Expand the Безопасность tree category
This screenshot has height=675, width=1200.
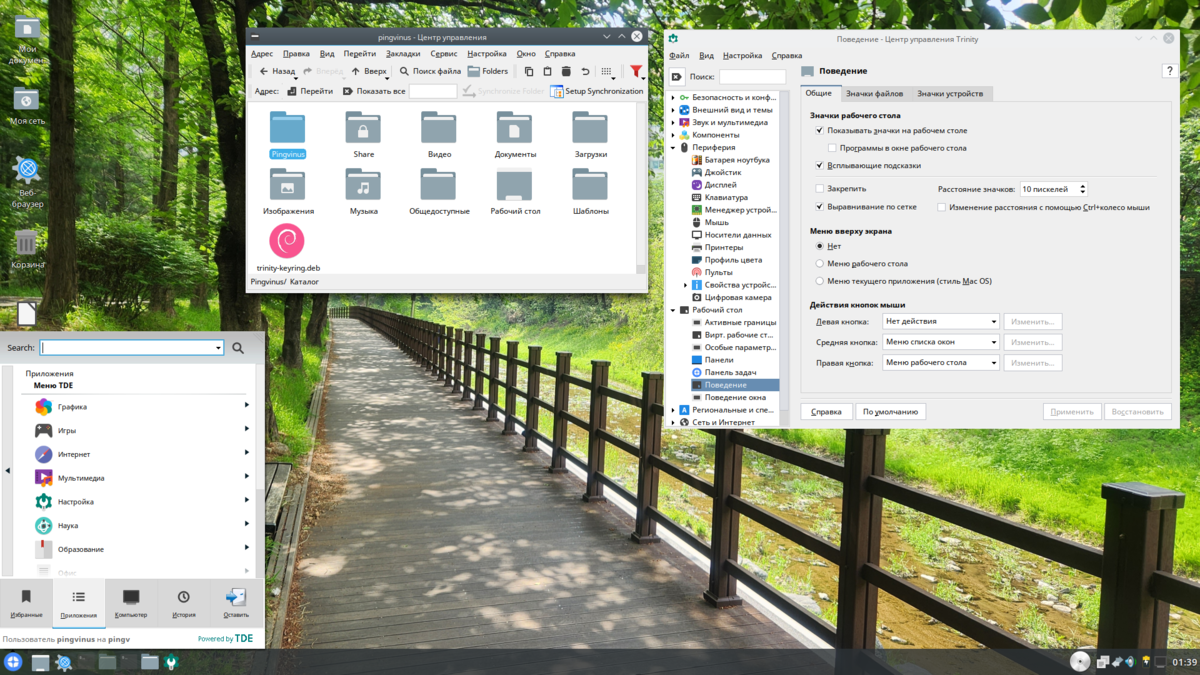tap(673, 98)
